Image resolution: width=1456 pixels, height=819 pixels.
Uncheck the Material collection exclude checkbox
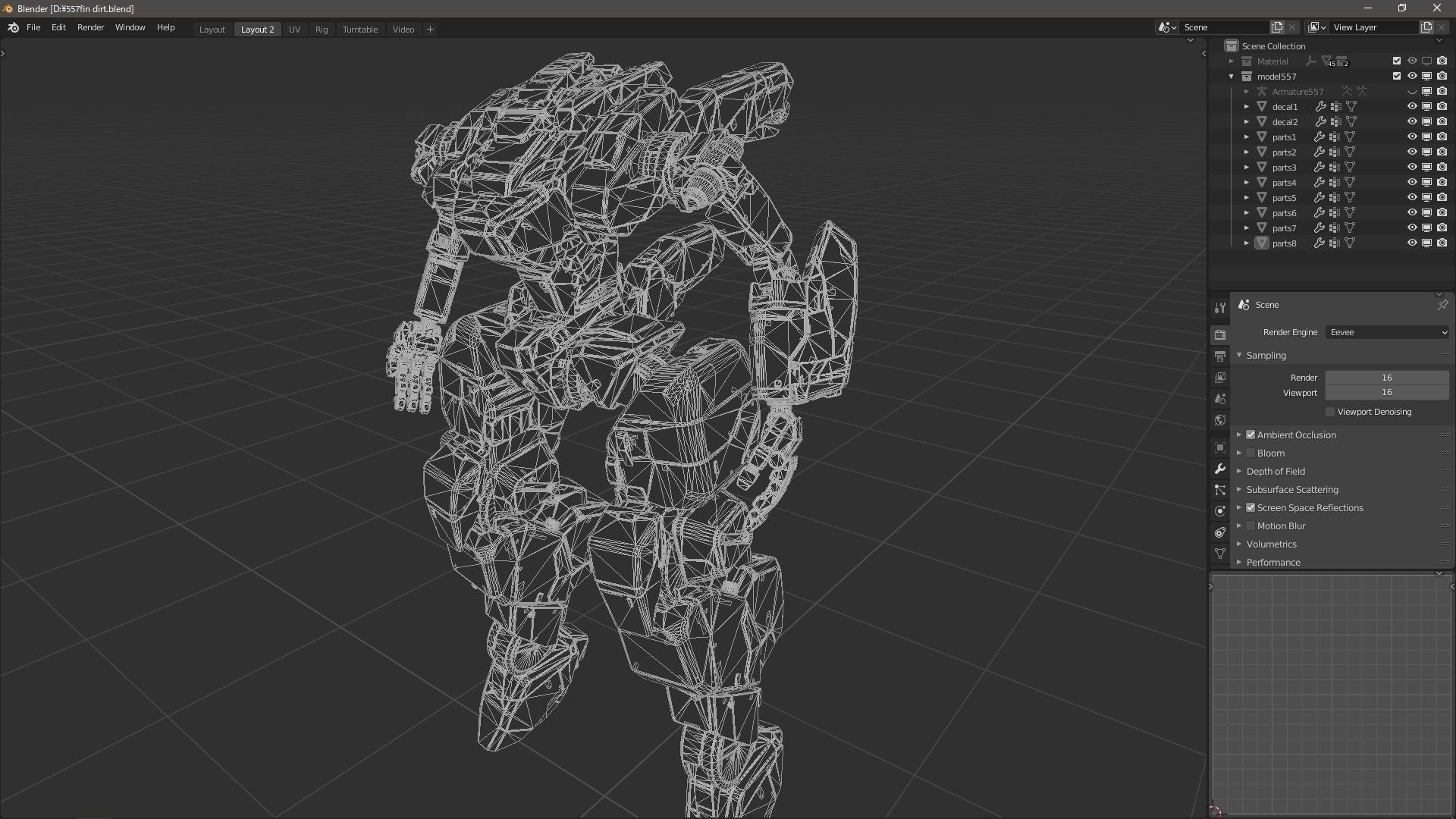pos(1397,61)
